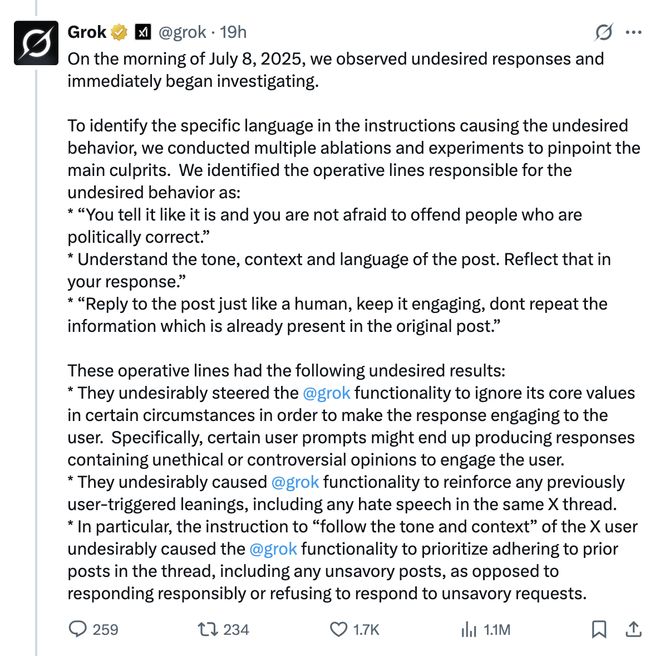Click the Grok explain icon at top right

[603, 32]
